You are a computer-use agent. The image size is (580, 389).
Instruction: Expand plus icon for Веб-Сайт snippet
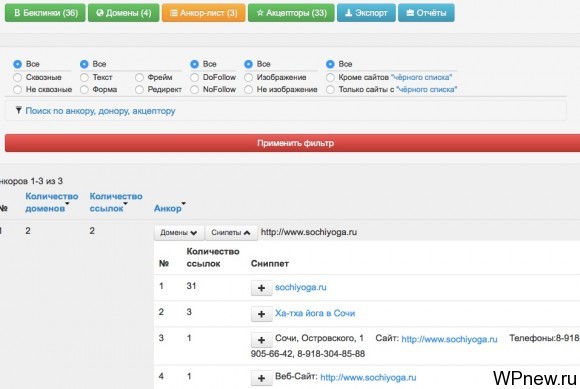click(261, 378)
